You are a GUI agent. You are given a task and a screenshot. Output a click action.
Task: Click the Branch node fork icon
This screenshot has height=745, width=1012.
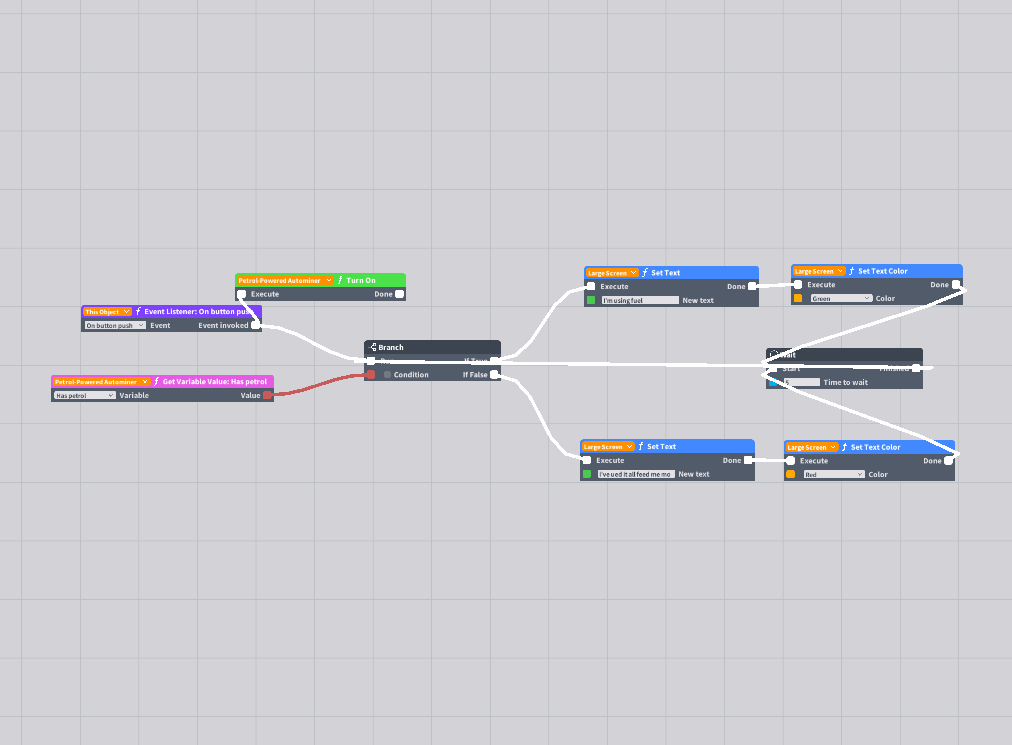372,347
